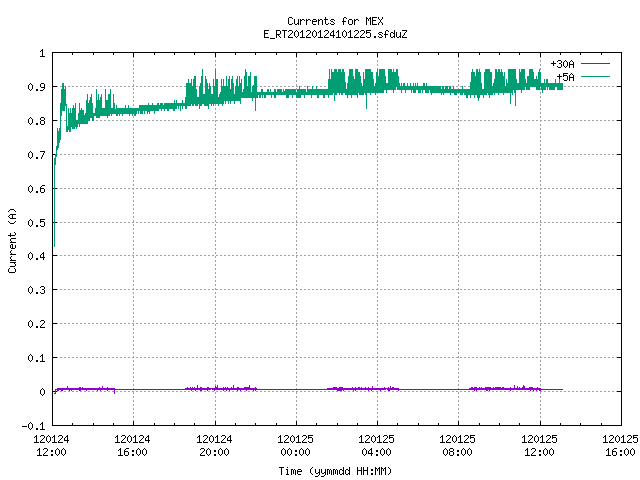
Task: Click the +30A legend label
Action: point(562,64)
